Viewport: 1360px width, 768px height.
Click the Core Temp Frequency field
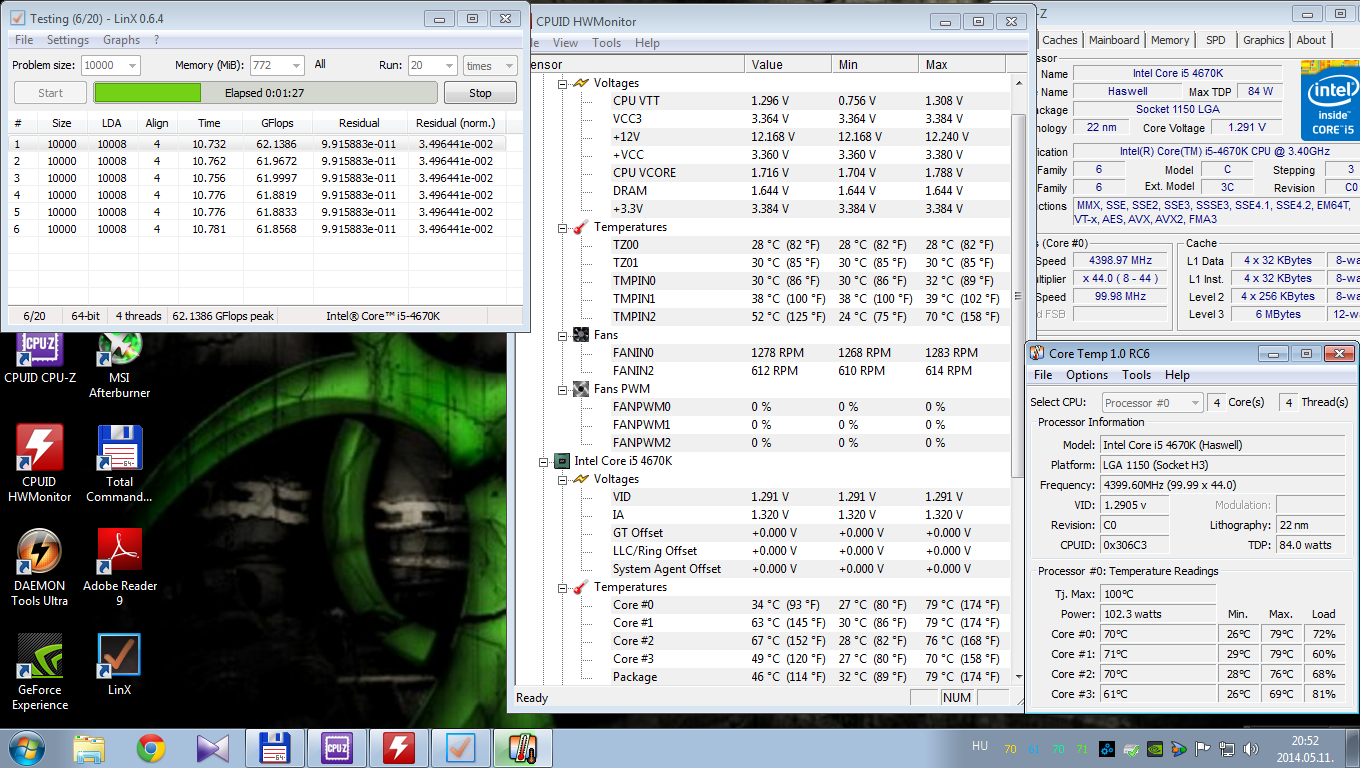pyautogui.click(x=1222, y=485)
